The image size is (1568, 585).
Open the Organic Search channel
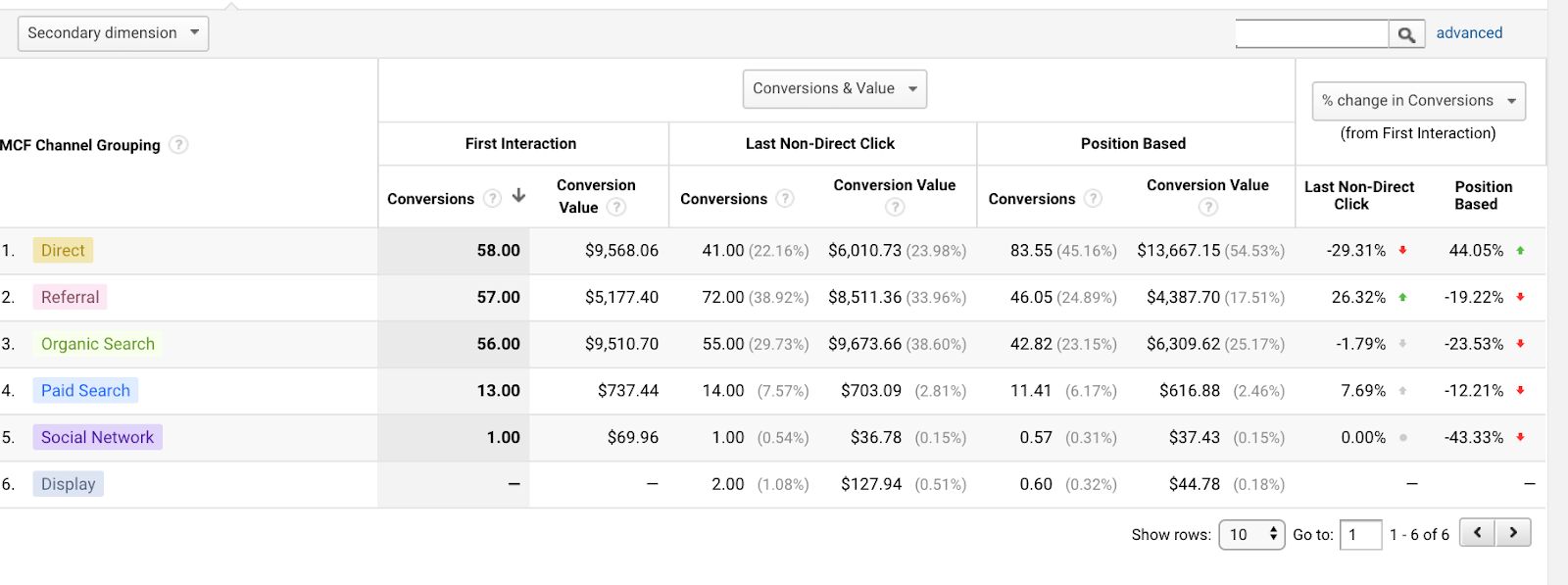point(98,344)
